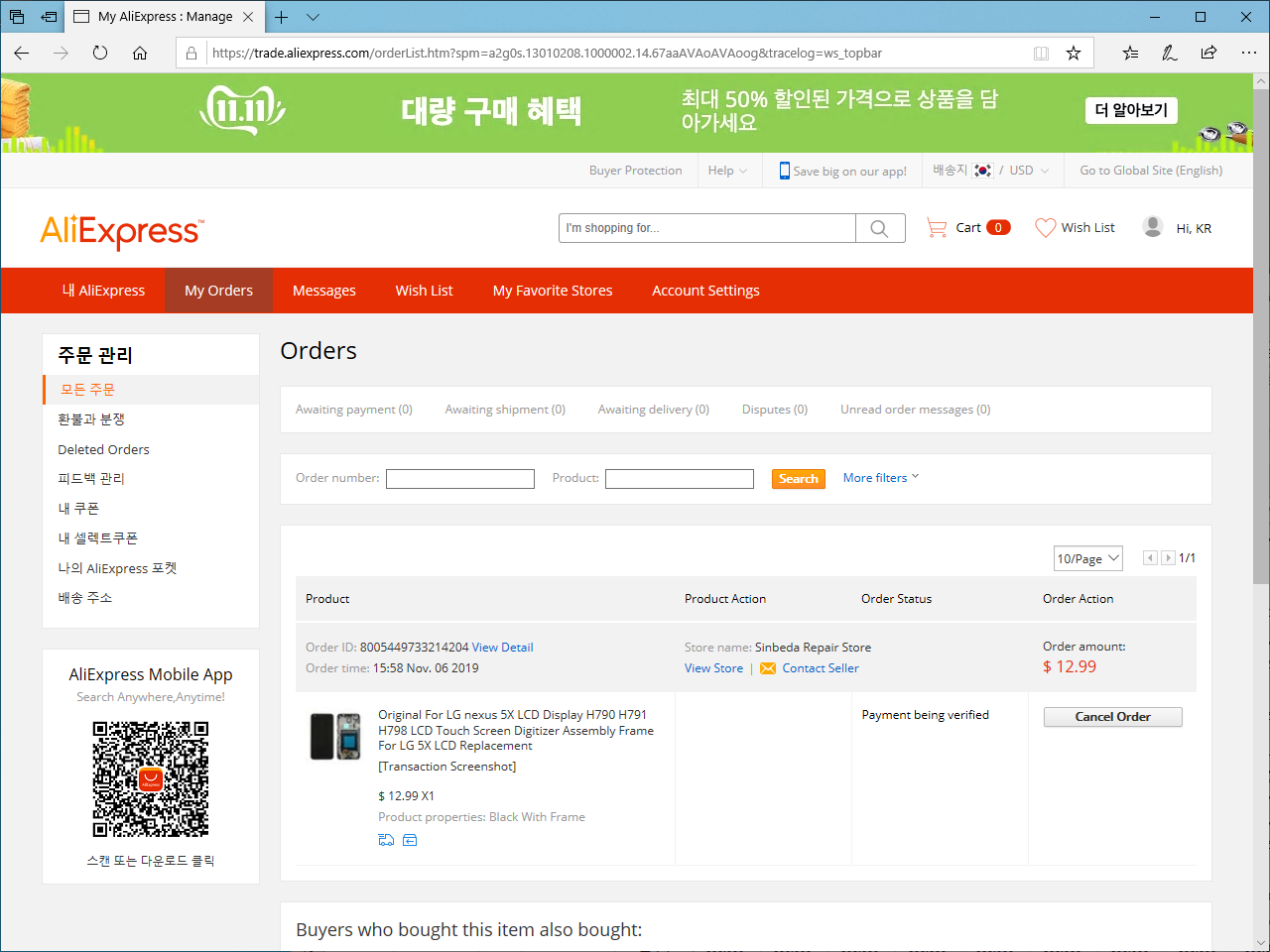Open 내 셀렉트쿠폰 in sidebar
1270x952 pixels.
(x=97, y=538)
